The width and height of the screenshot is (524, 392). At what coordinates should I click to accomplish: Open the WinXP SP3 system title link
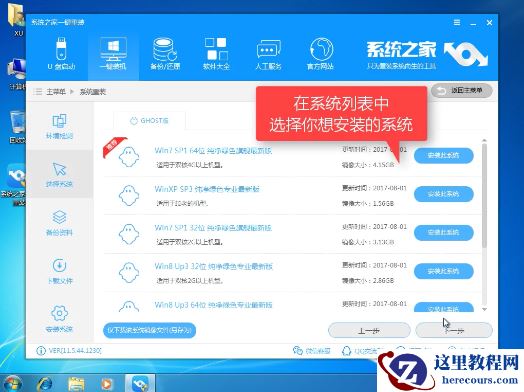tap(207, 189)
